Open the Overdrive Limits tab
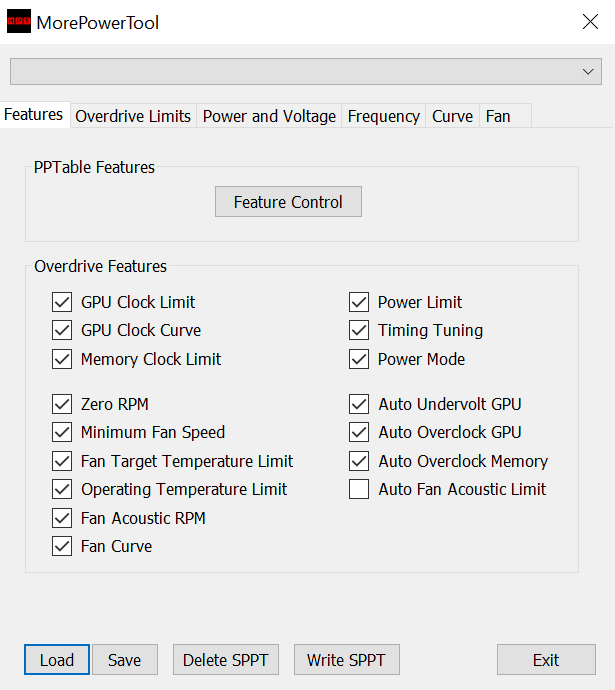Viewport: 615px width, 690px height. [x=133, y=117]
